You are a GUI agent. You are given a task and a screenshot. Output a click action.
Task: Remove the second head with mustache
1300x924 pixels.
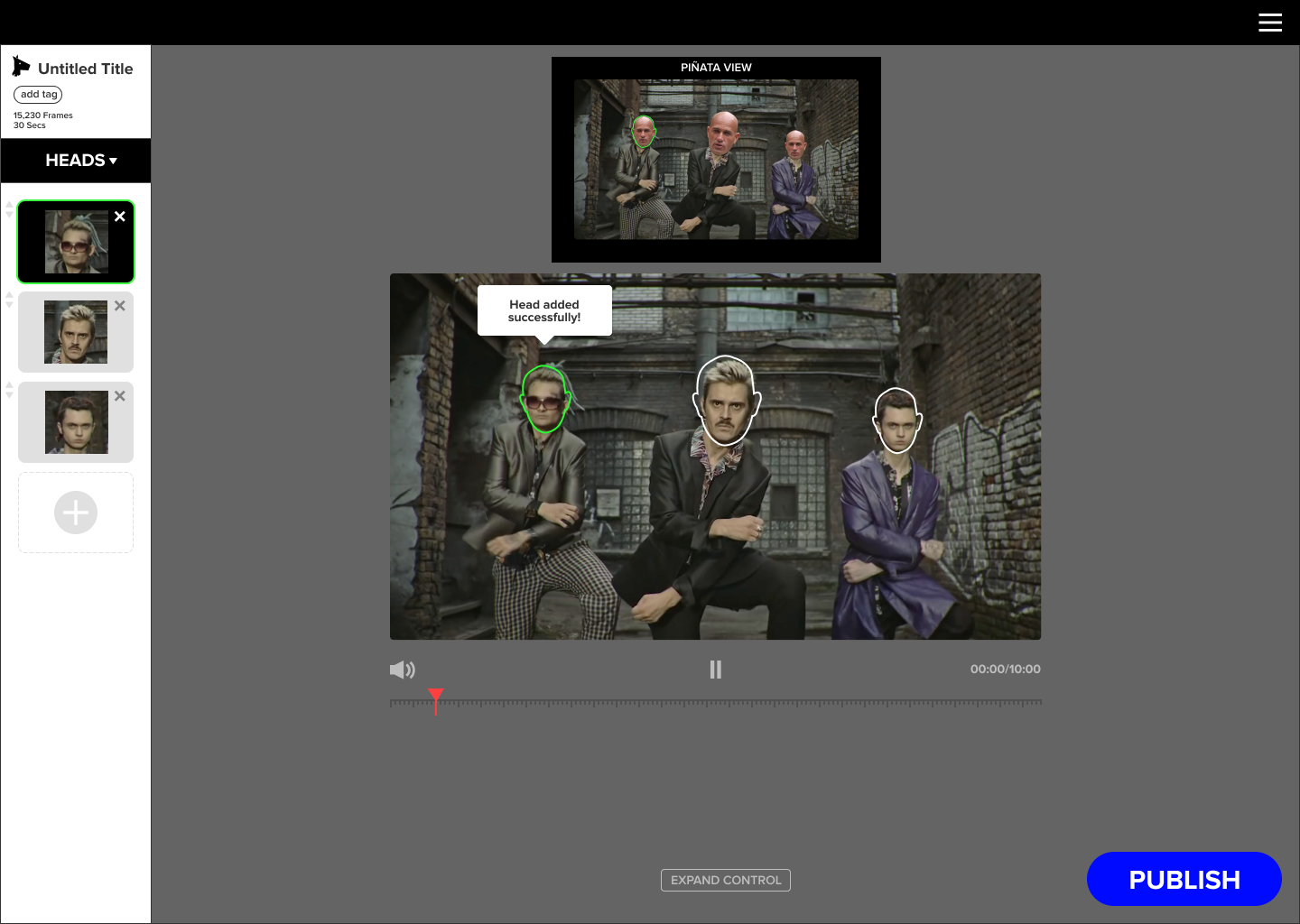pyautogui.click(x=120, y=306)
